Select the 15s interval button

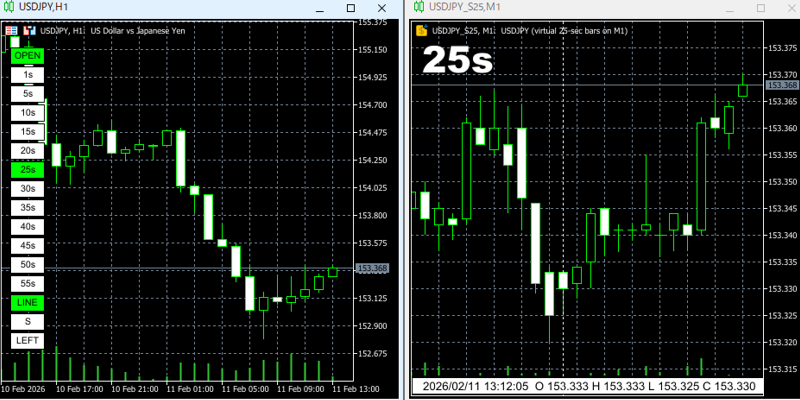(x=27, y=132)
